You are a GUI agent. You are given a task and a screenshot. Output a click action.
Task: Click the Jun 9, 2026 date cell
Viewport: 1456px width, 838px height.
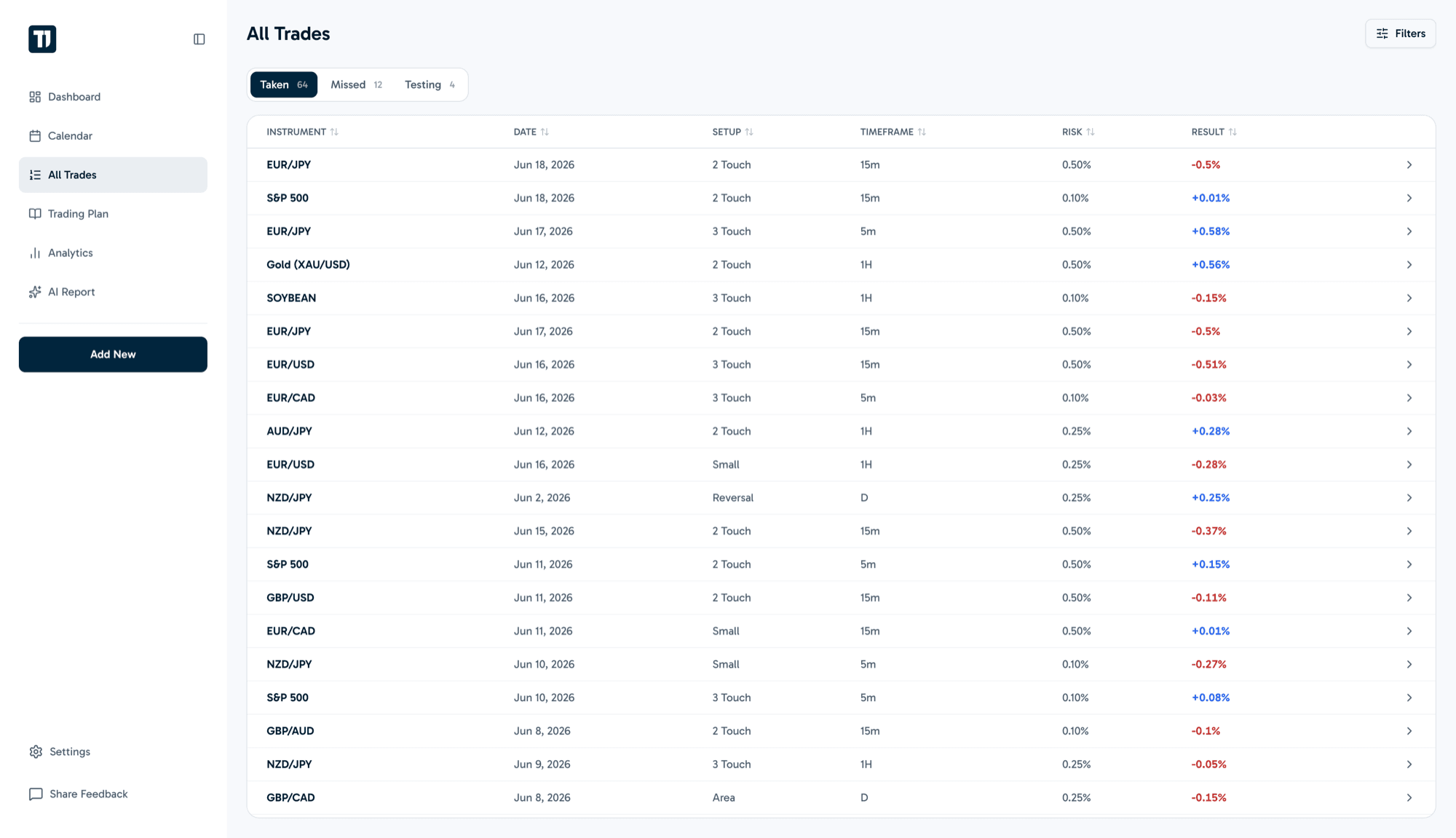[542, 764]
